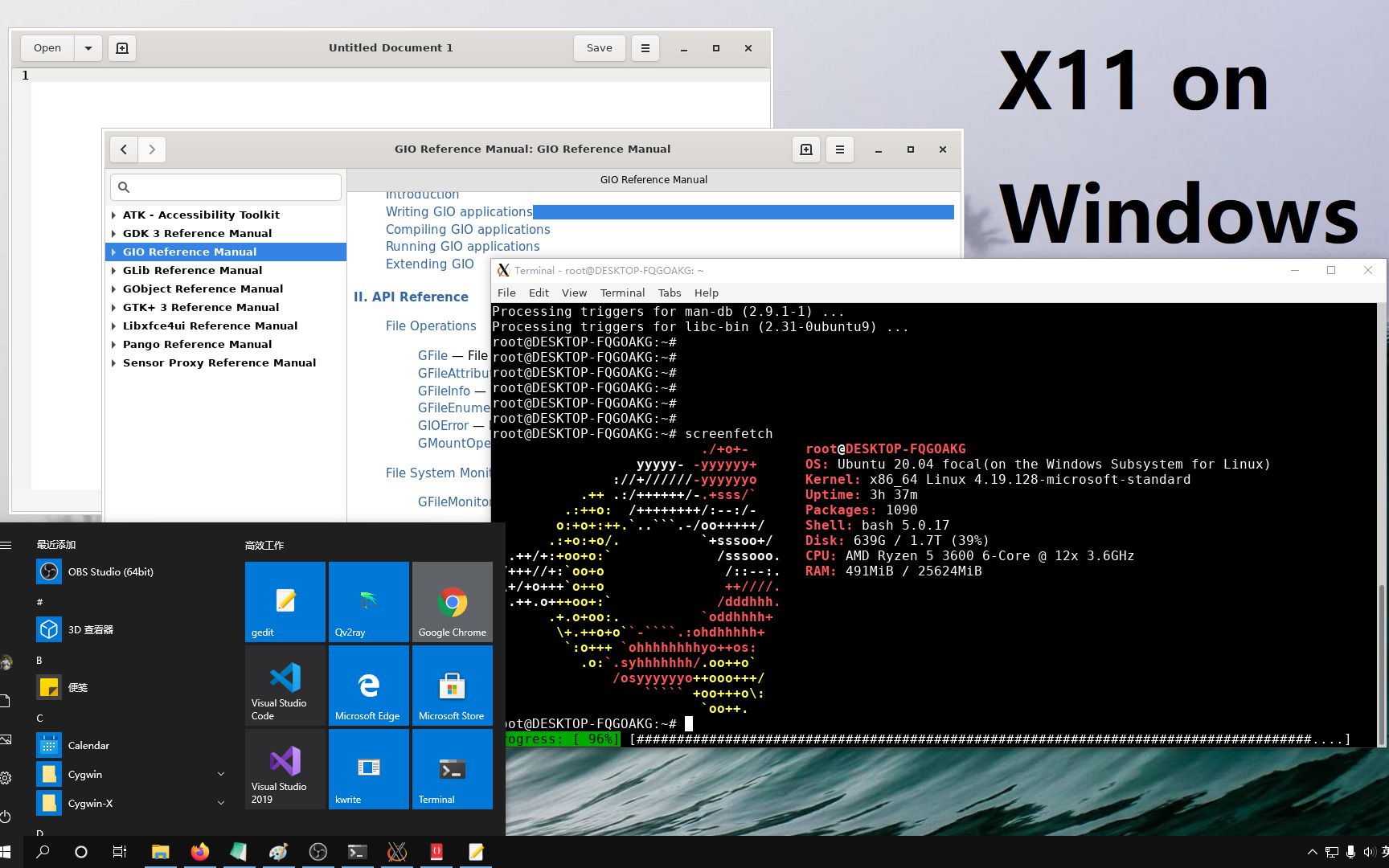Open the Microsoft Store tile
The height and width of the screenshot is (868, 1389).
[453, 686]
